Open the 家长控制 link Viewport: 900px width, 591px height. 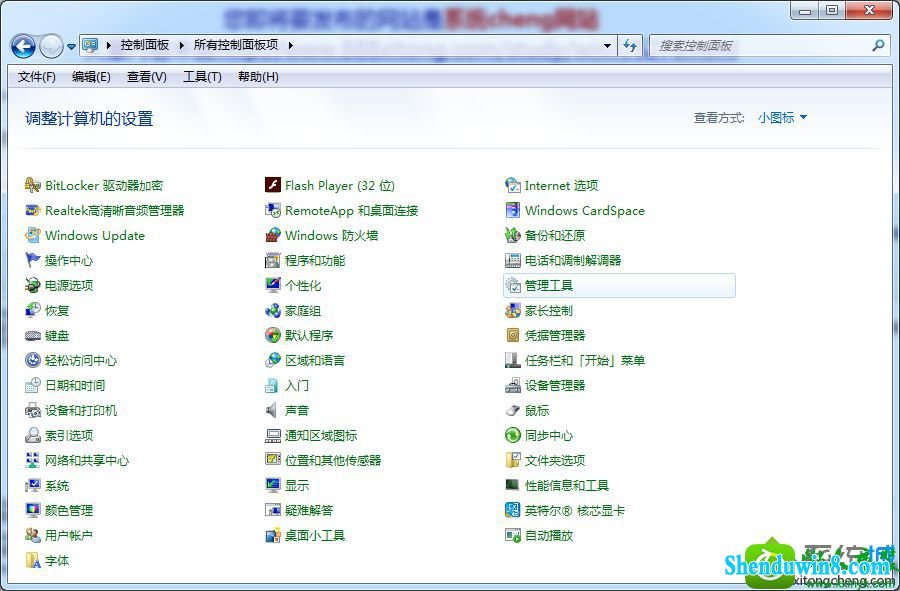[x=549, y=310]
